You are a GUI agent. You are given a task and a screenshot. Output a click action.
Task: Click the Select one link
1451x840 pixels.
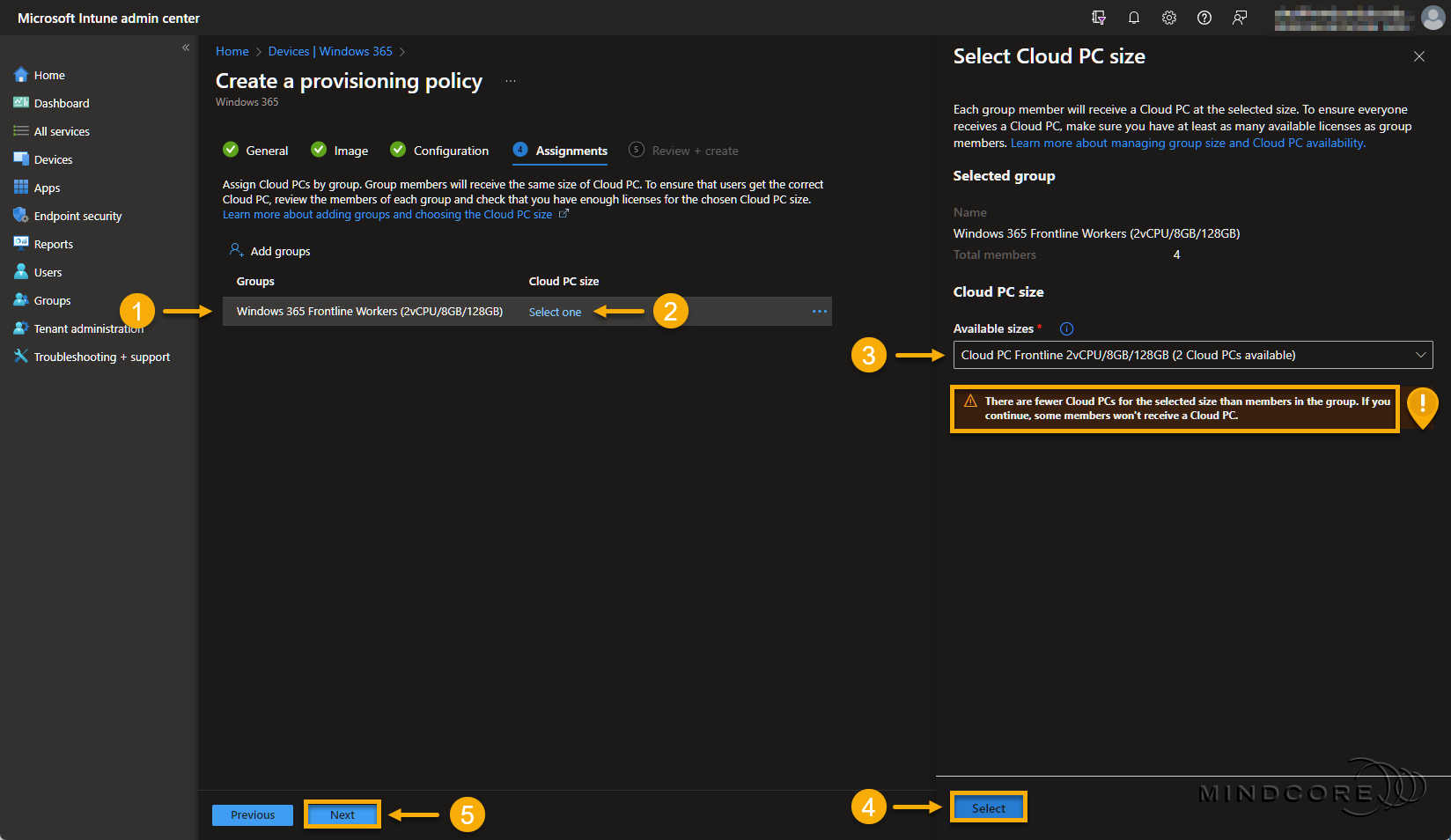(x=555, y=313)
